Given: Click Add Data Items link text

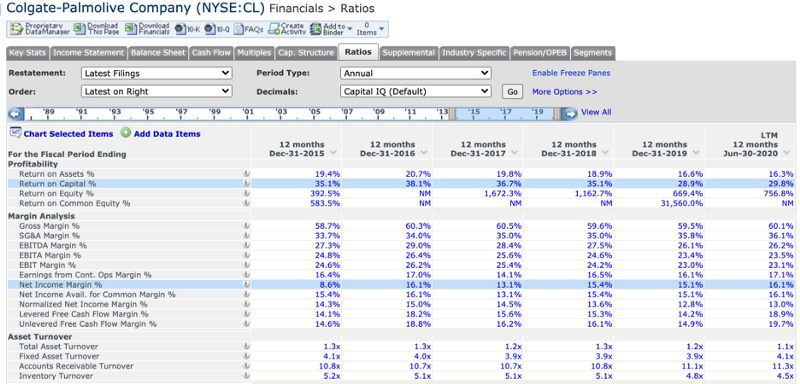Looking at the screenshot, I should pyautogui.click(x=167, y=134).
